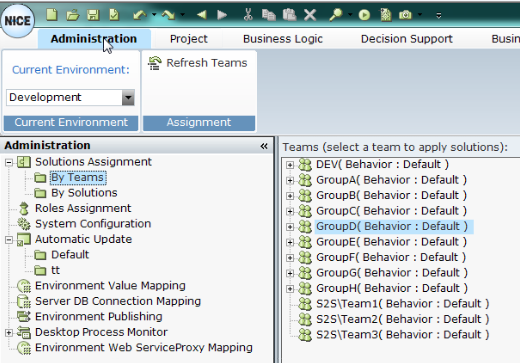This screenshot has height=363, width=520.
Task: Redo the last action
Action: (x=168, y=15)
